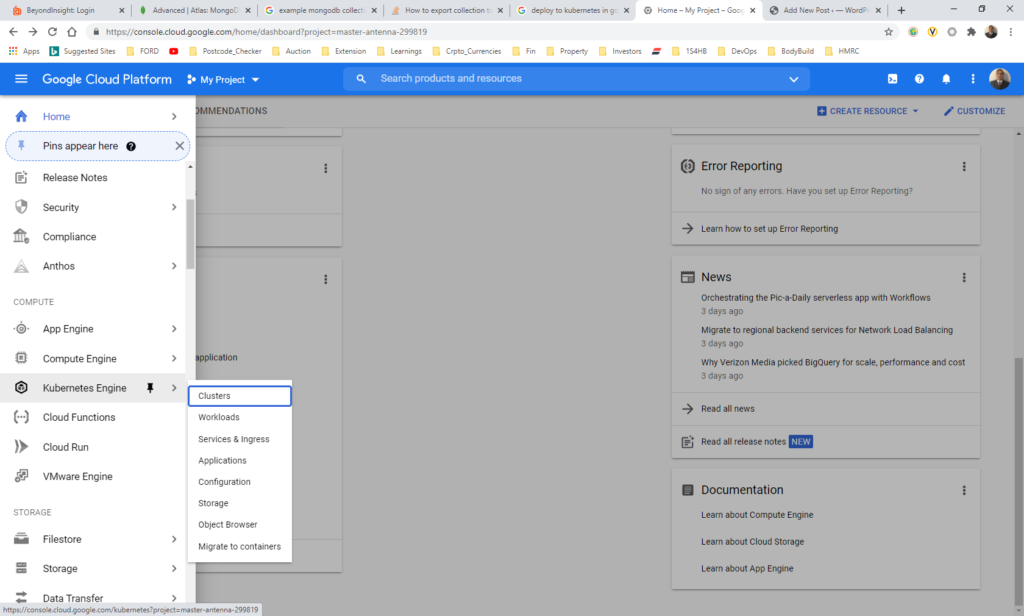Open Documentation card three-dot menu

[964, 491]
